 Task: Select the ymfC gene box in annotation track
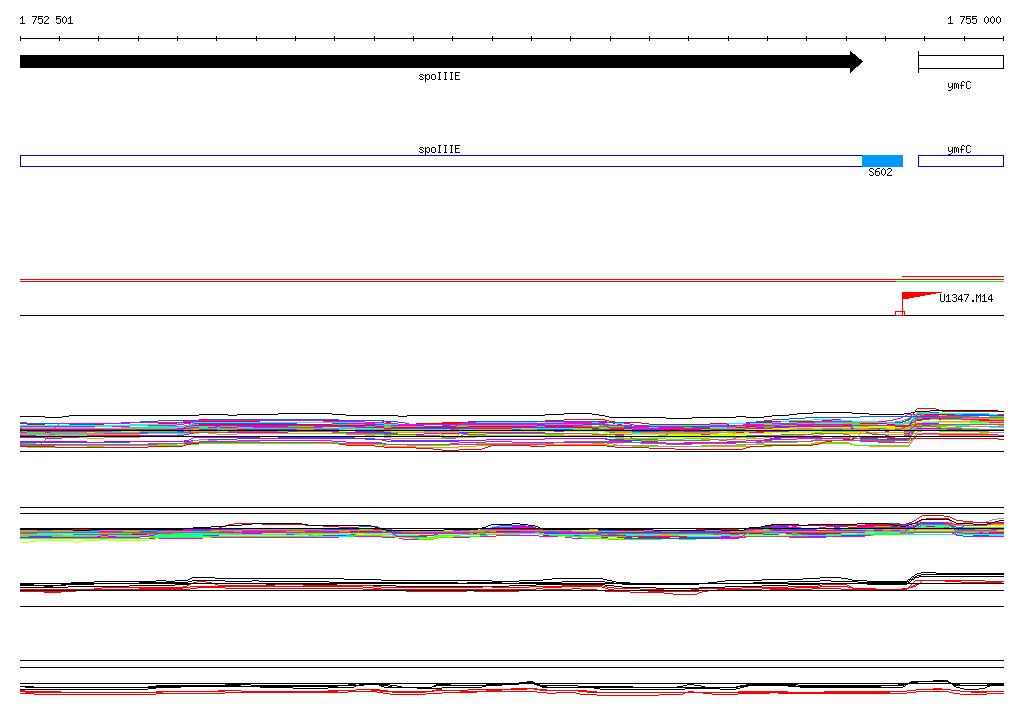961,62
